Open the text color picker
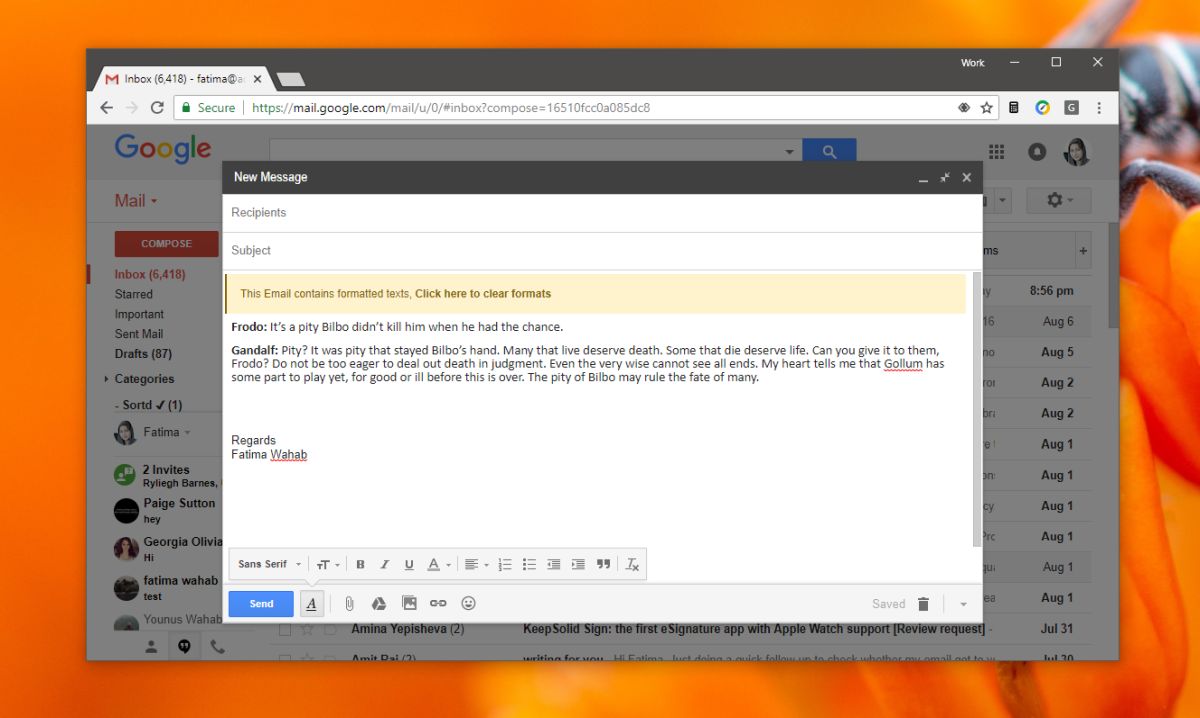The width and height of the screenshot is (1200, 718). pyautogui.click(x=439, y=565)
